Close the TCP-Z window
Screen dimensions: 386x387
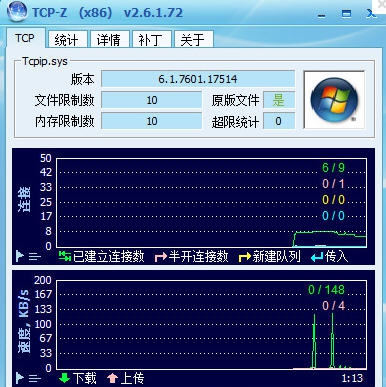tap(371, 14)
